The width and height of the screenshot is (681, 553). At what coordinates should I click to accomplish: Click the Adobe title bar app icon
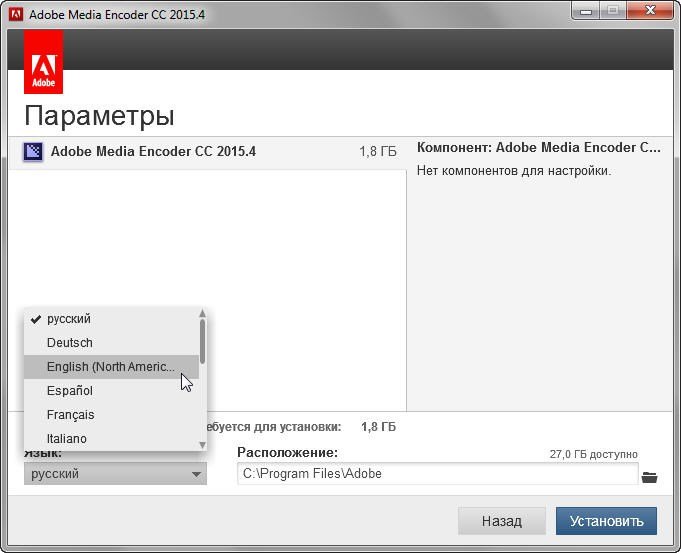click(x=16, y=14)
